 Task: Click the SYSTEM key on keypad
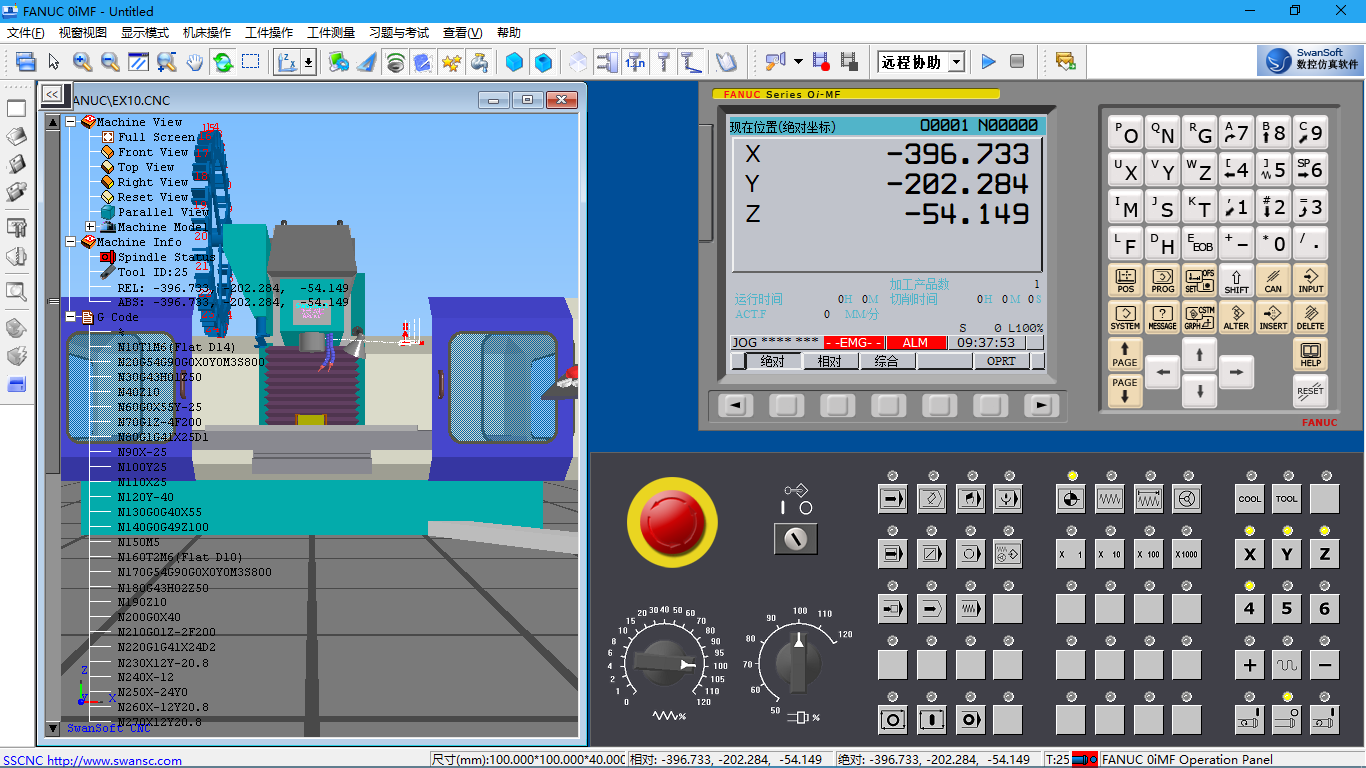coord(1126,317)
